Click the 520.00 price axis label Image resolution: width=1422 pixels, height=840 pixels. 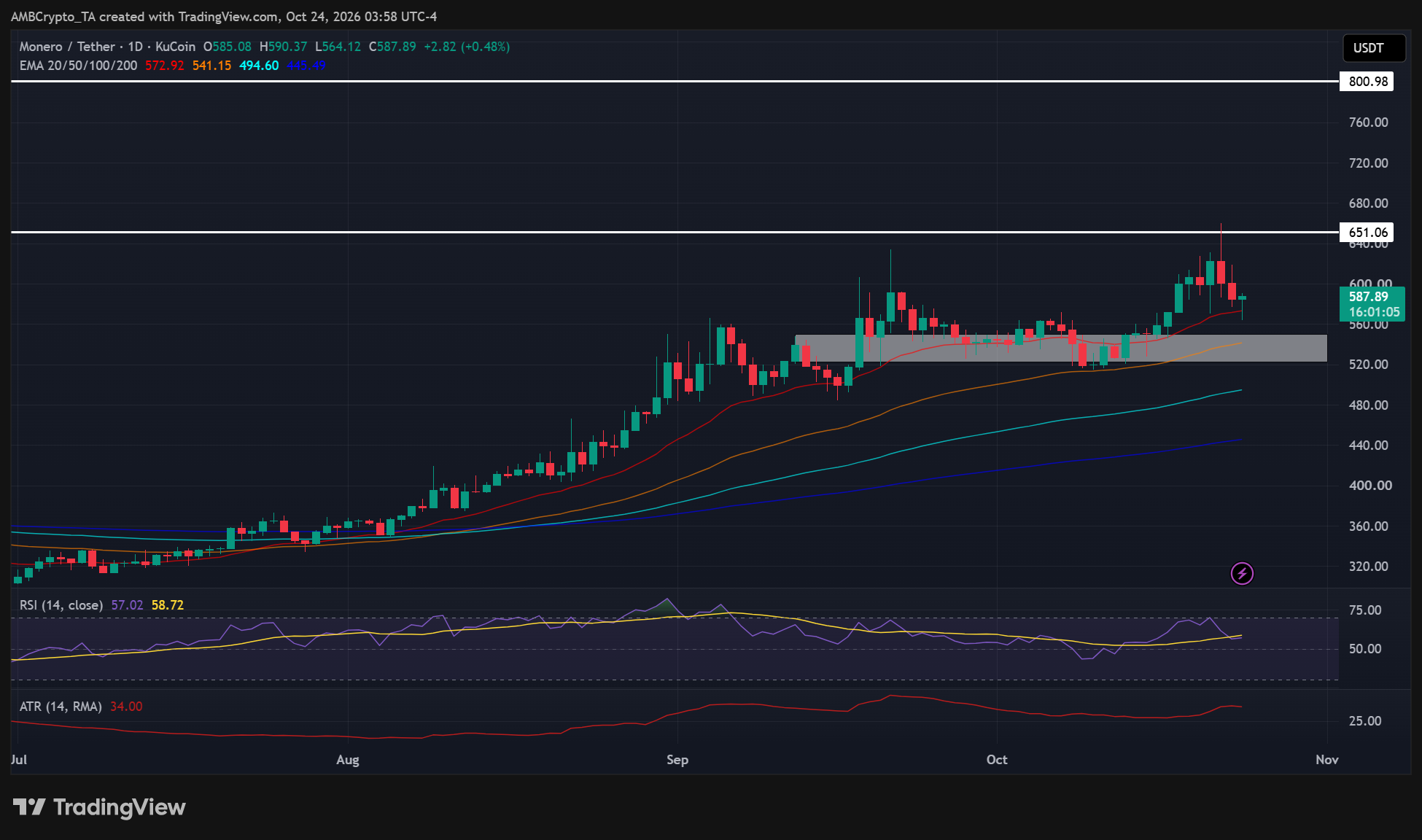[x=1369, y=365]
